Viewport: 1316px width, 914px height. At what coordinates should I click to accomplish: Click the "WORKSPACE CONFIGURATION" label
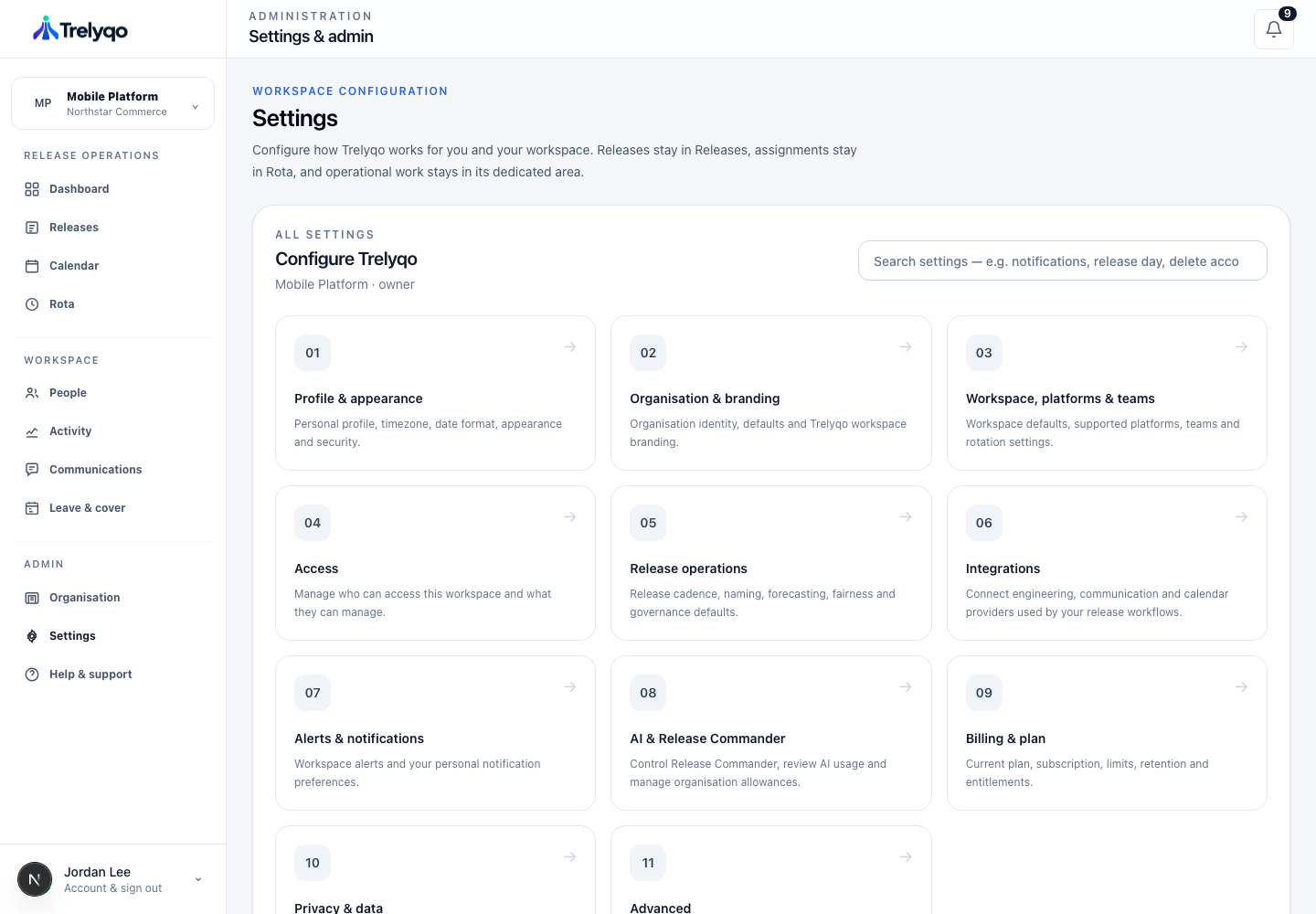tap(350, 91)
